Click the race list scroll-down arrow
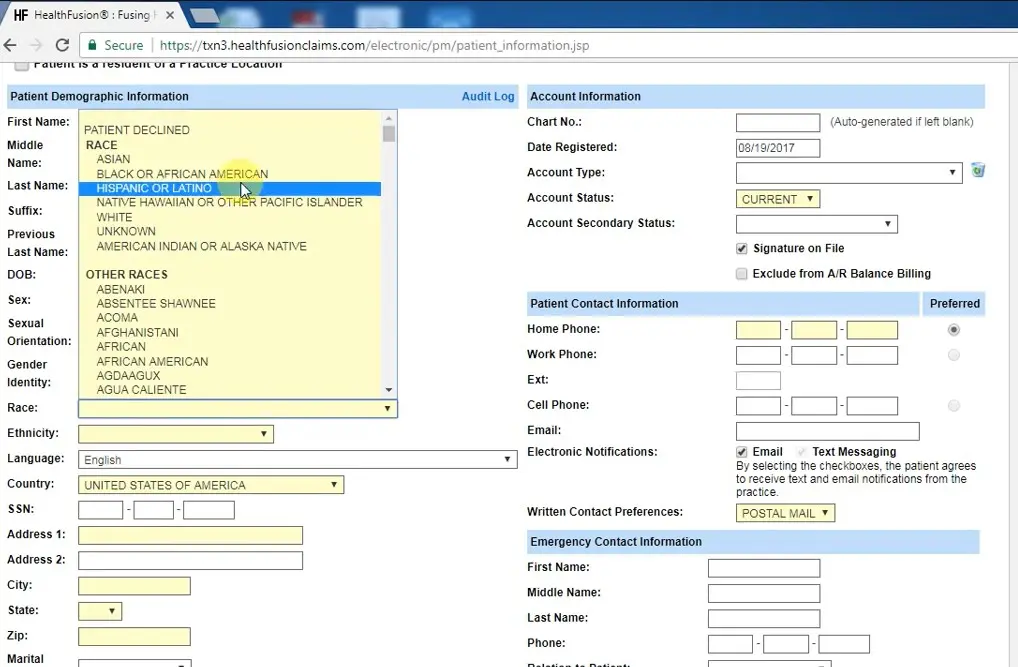 pyautogui.click(x=389, y=390)
